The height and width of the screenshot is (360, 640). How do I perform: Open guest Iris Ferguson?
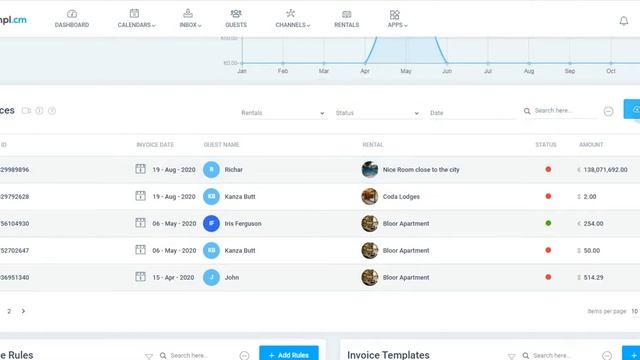[243, 223]
